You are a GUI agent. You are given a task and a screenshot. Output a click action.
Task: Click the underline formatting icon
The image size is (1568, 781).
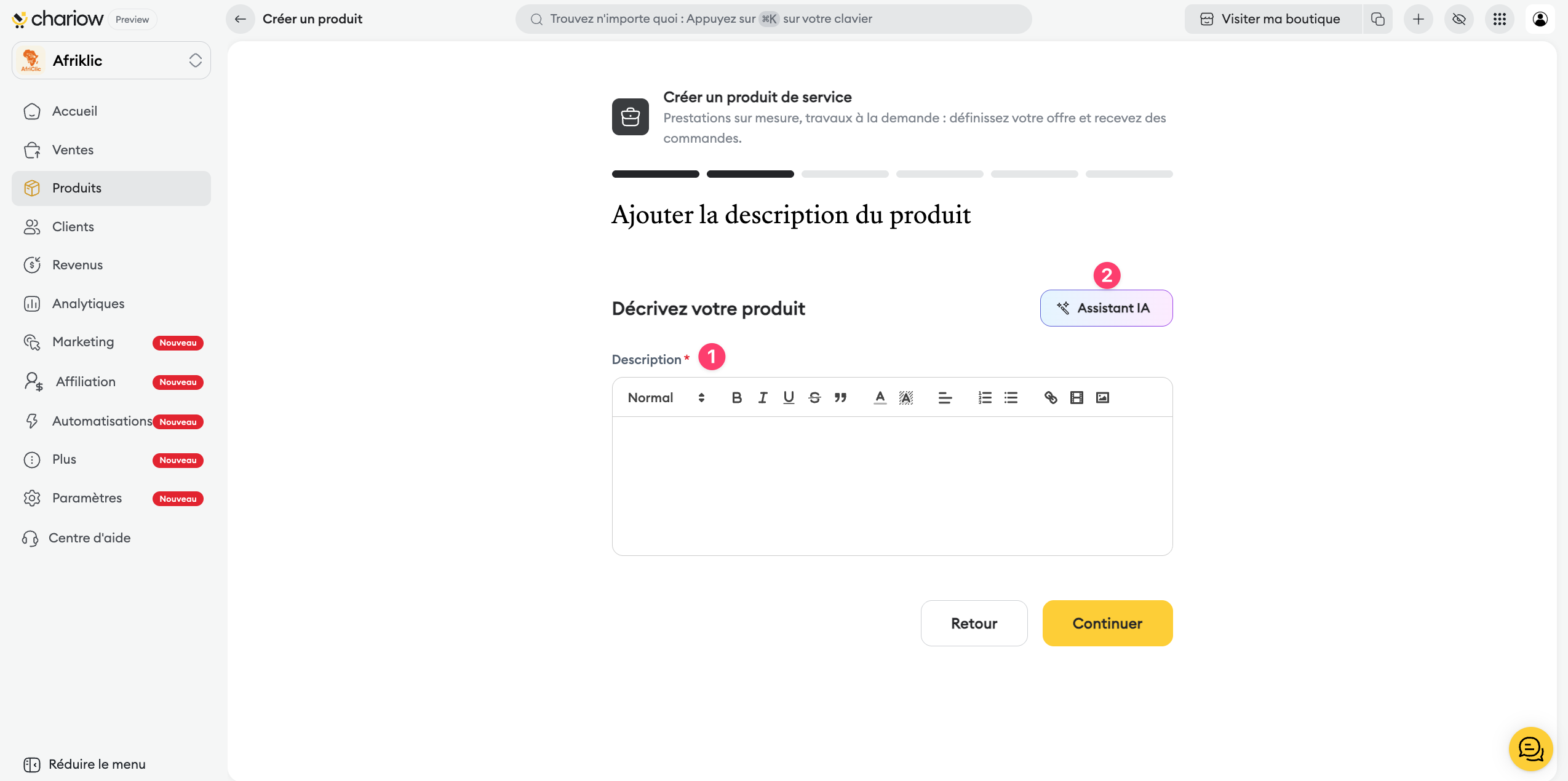(x=789, y=398)
